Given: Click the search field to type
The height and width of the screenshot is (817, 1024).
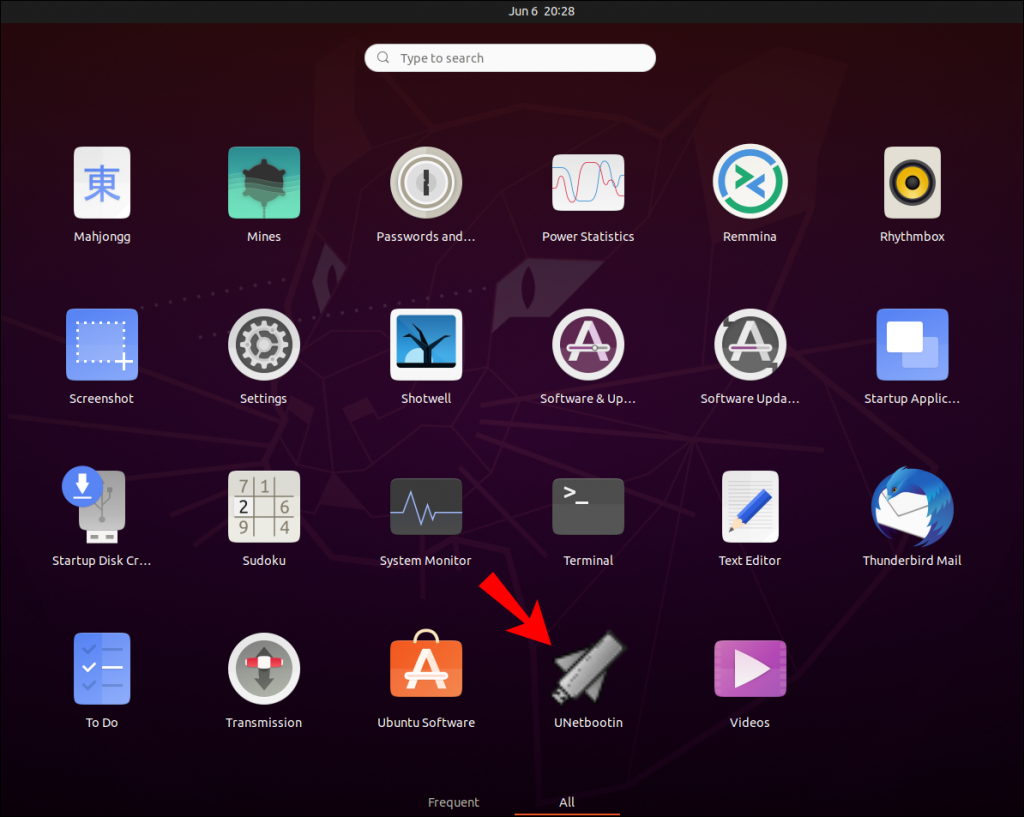Looking at the screenshot, I should pyautogui.click(x=510, y=57).
